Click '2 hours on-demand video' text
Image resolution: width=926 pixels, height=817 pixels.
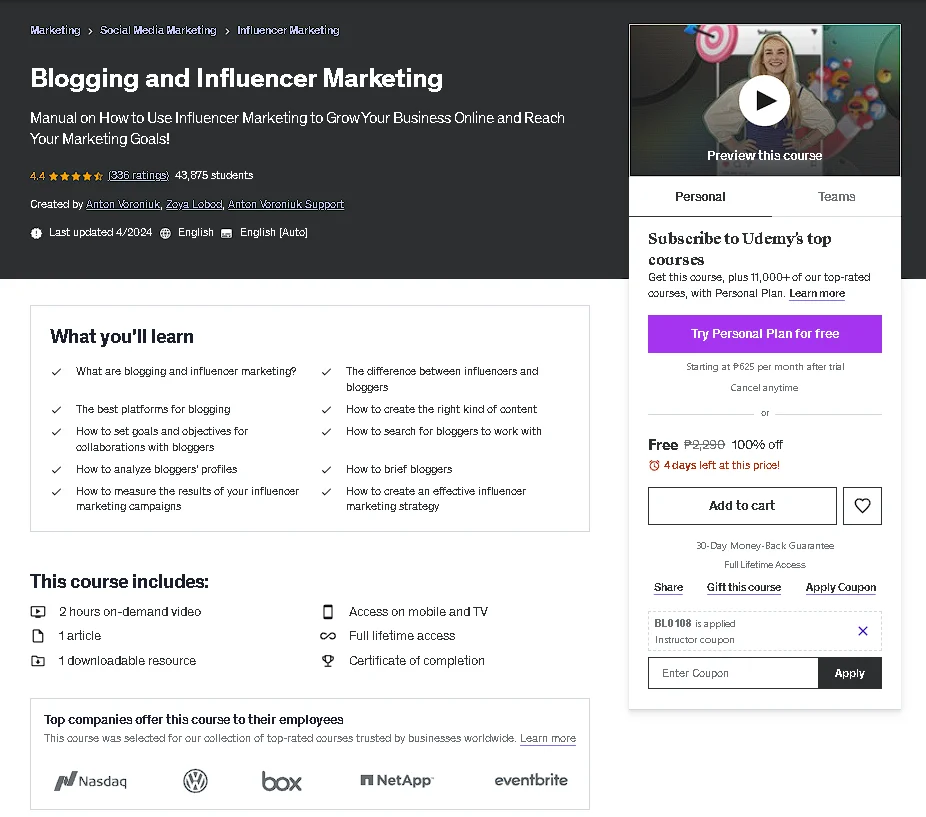coord(130,612)
